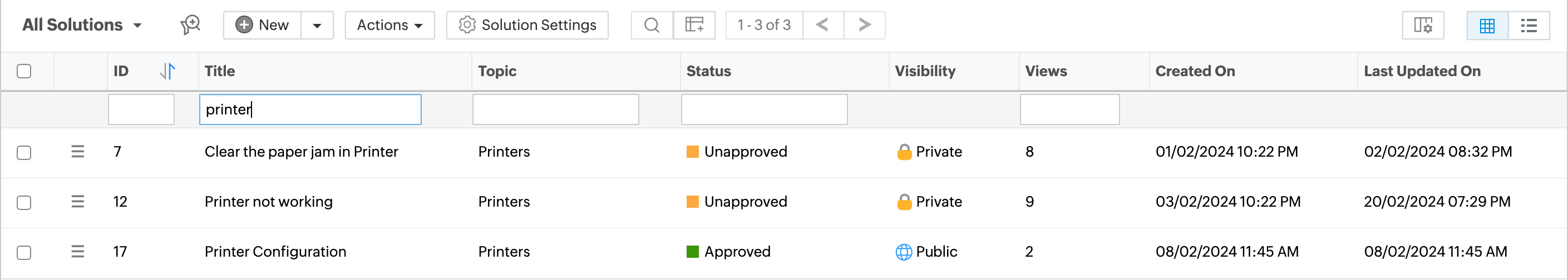This screenshot has height=280, width=1568.
Task: Open the Printer not working solution
Action: [x=268, y=202]
